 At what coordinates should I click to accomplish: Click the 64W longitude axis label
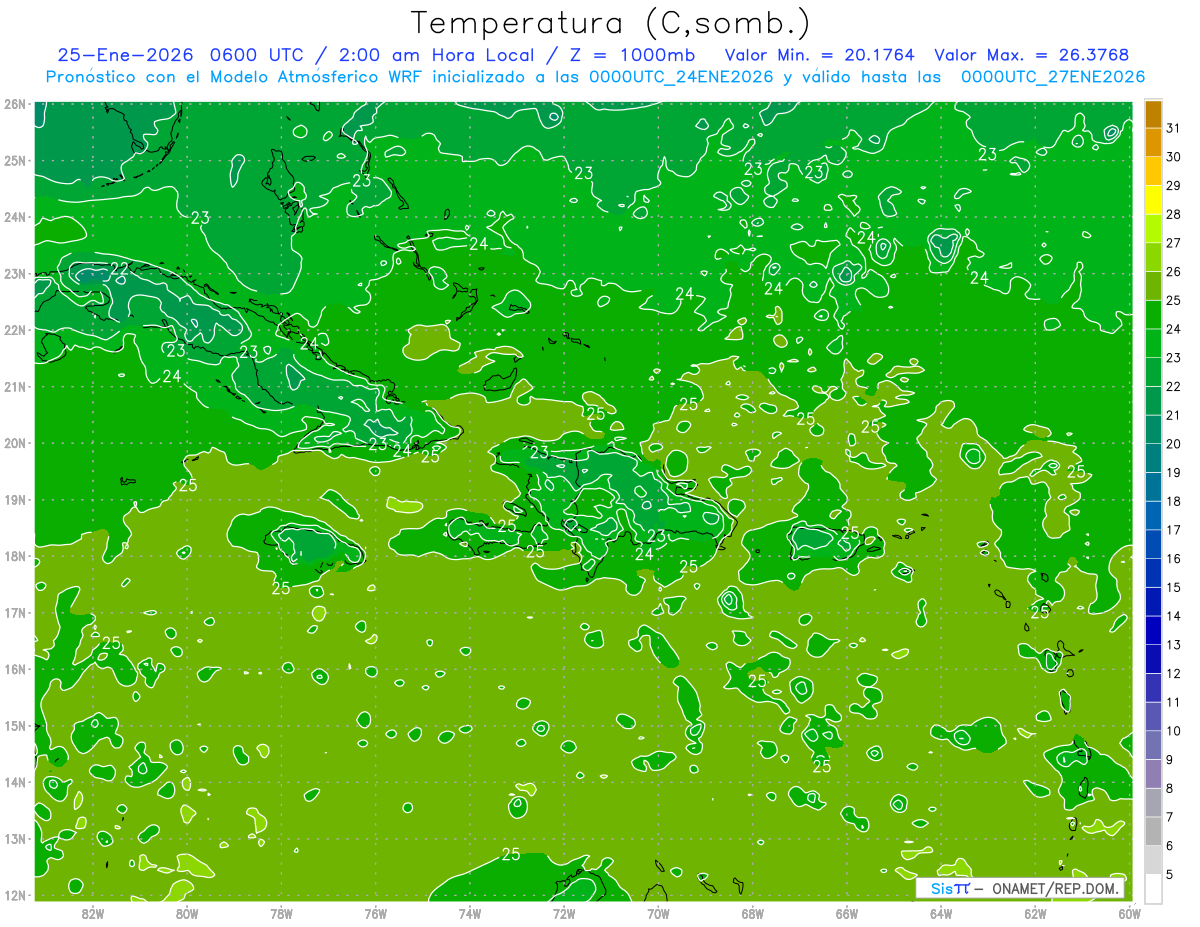[941, 912]
